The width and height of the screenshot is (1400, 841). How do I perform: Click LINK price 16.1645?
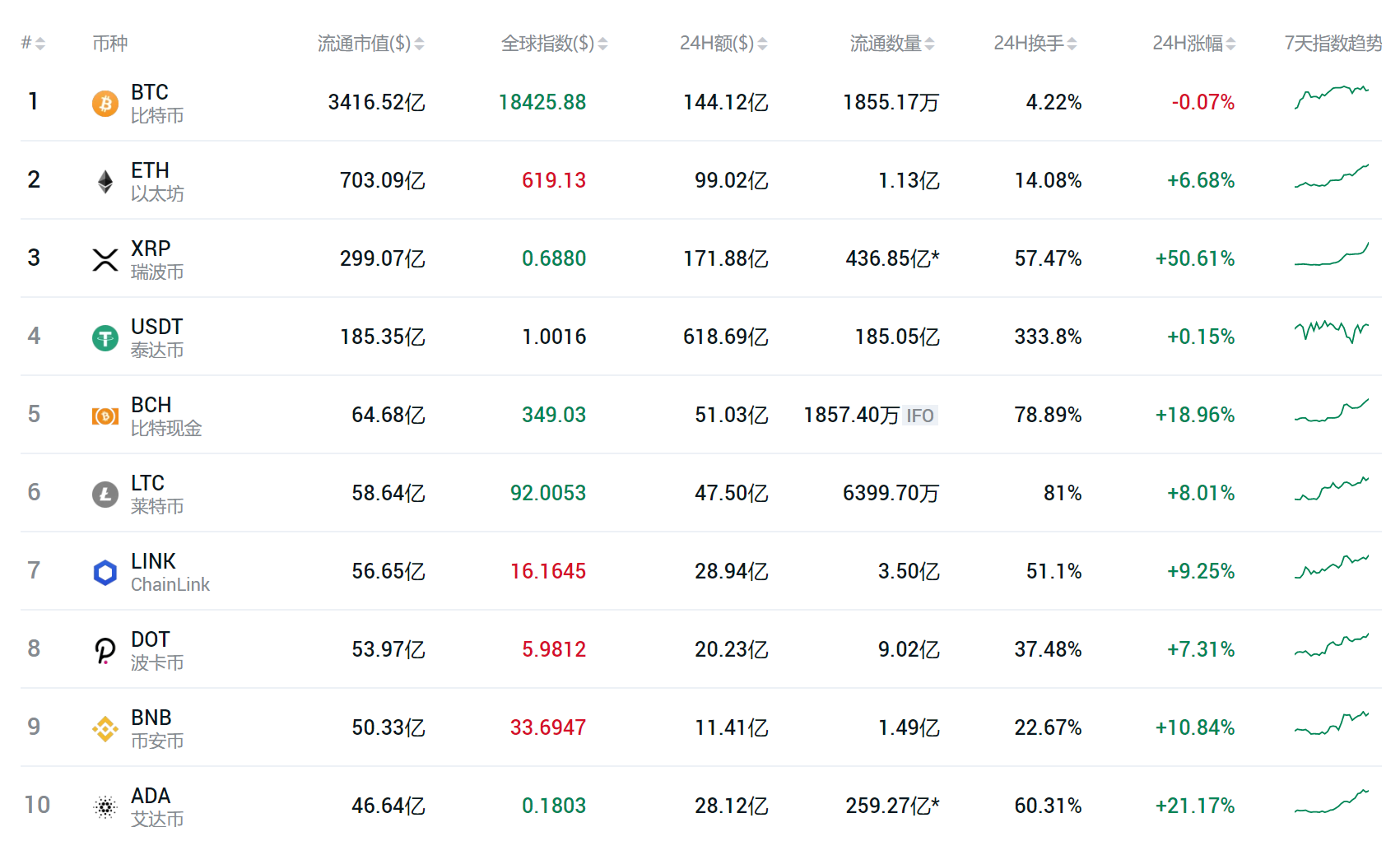548,571
